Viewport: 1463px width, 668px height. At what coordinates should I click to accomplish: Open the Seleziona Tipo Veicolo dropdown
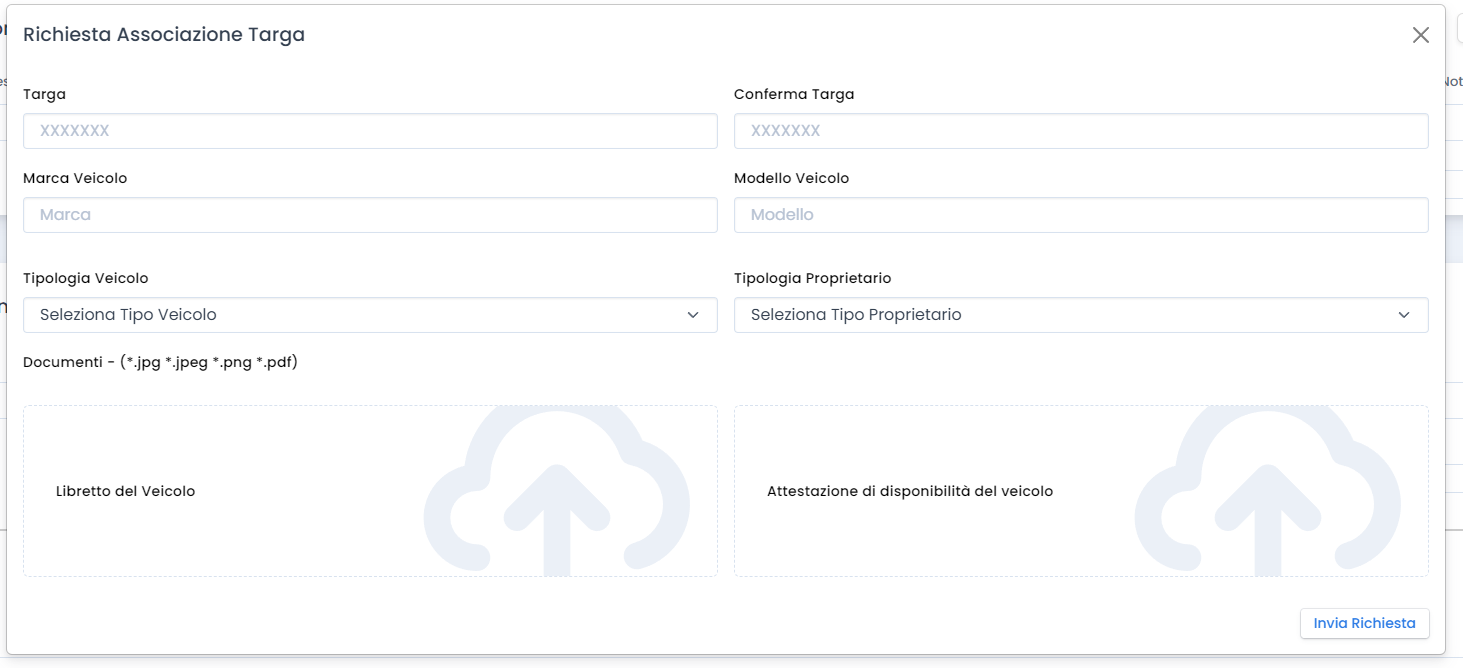coord(370,315)
